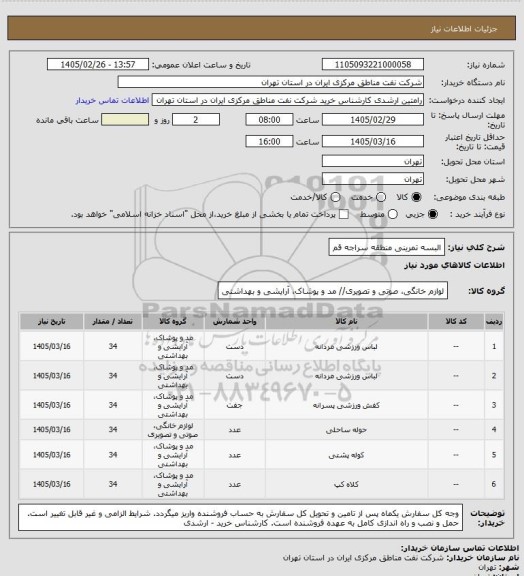Click the delivery city field تهران
This screenshot has height=576, width=524.
pyautogui.click(x=373, y=179)
